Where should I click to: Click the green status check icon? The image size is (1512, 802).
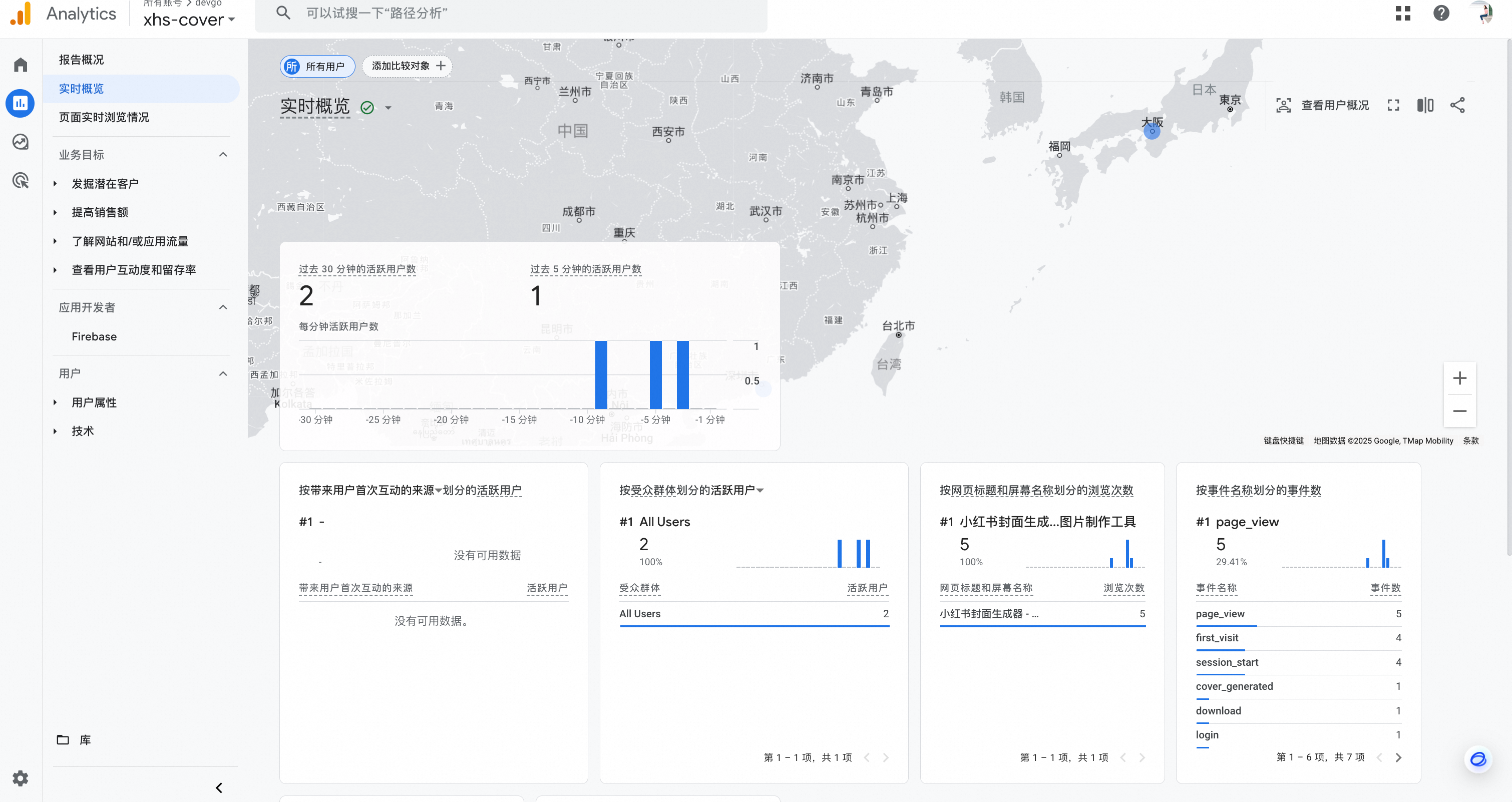(367, 108)
